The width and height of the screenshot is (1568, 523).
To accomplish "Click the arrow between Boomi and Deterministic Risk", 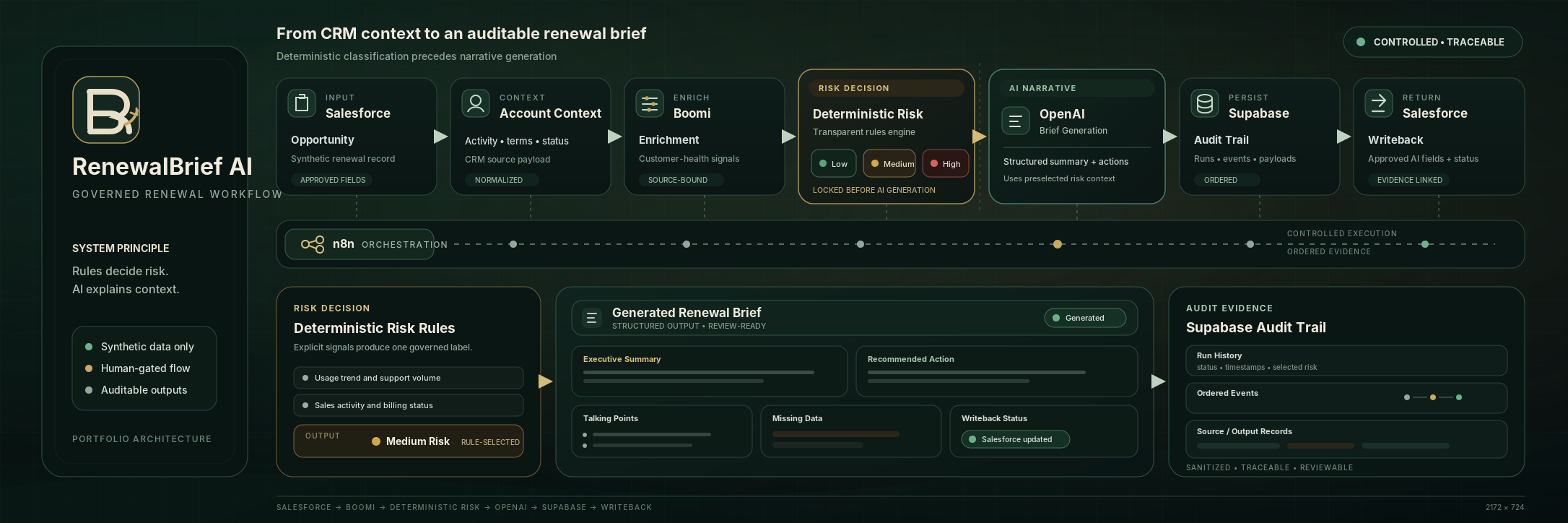I will [x=788, y=137].
